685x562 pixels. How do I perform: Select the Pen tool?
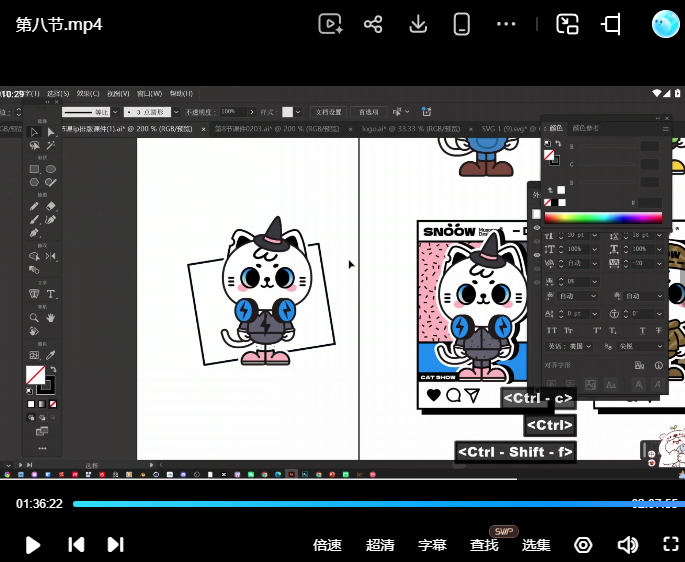(x=34, y=233)
